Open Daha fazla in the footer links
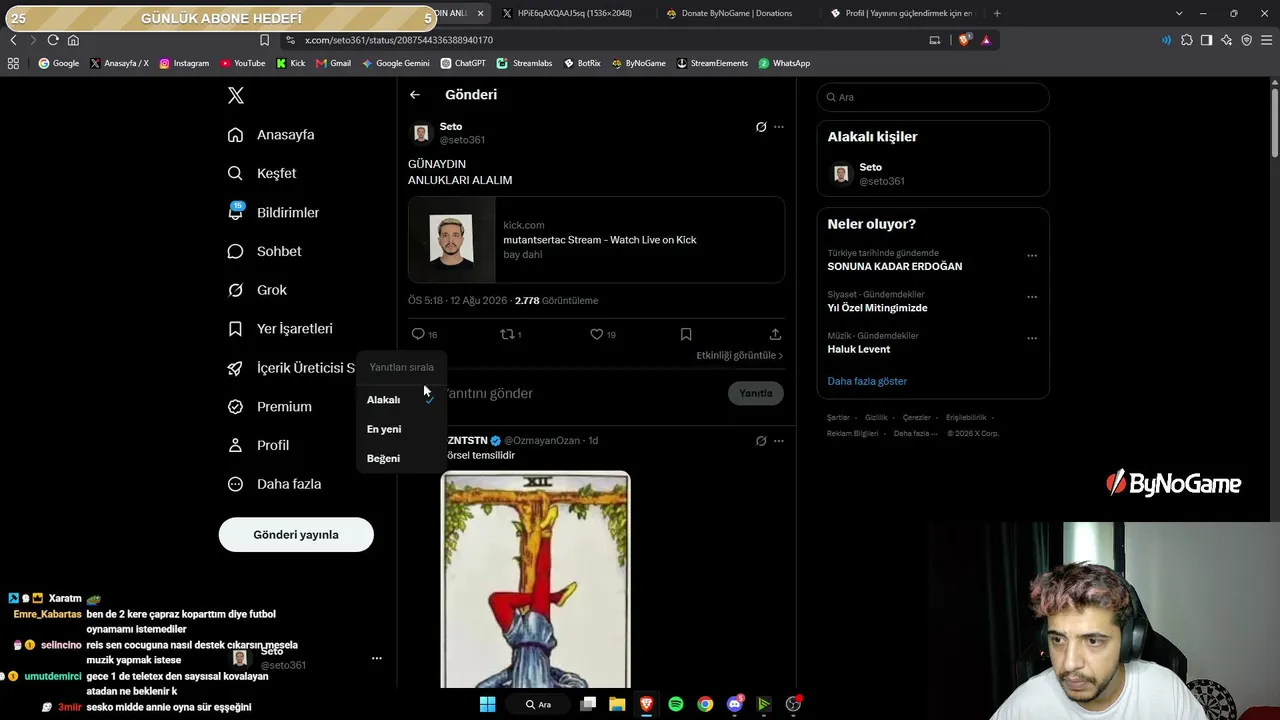The width and height of the screenshot is (1280, 720). pyautogui.click(x=916, y=433)
